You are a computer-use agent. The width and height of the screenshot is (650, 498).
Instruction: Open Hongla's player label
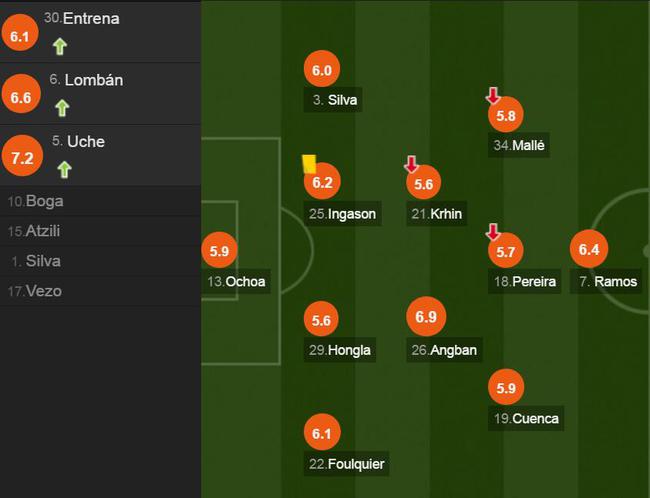pos(341,350)
